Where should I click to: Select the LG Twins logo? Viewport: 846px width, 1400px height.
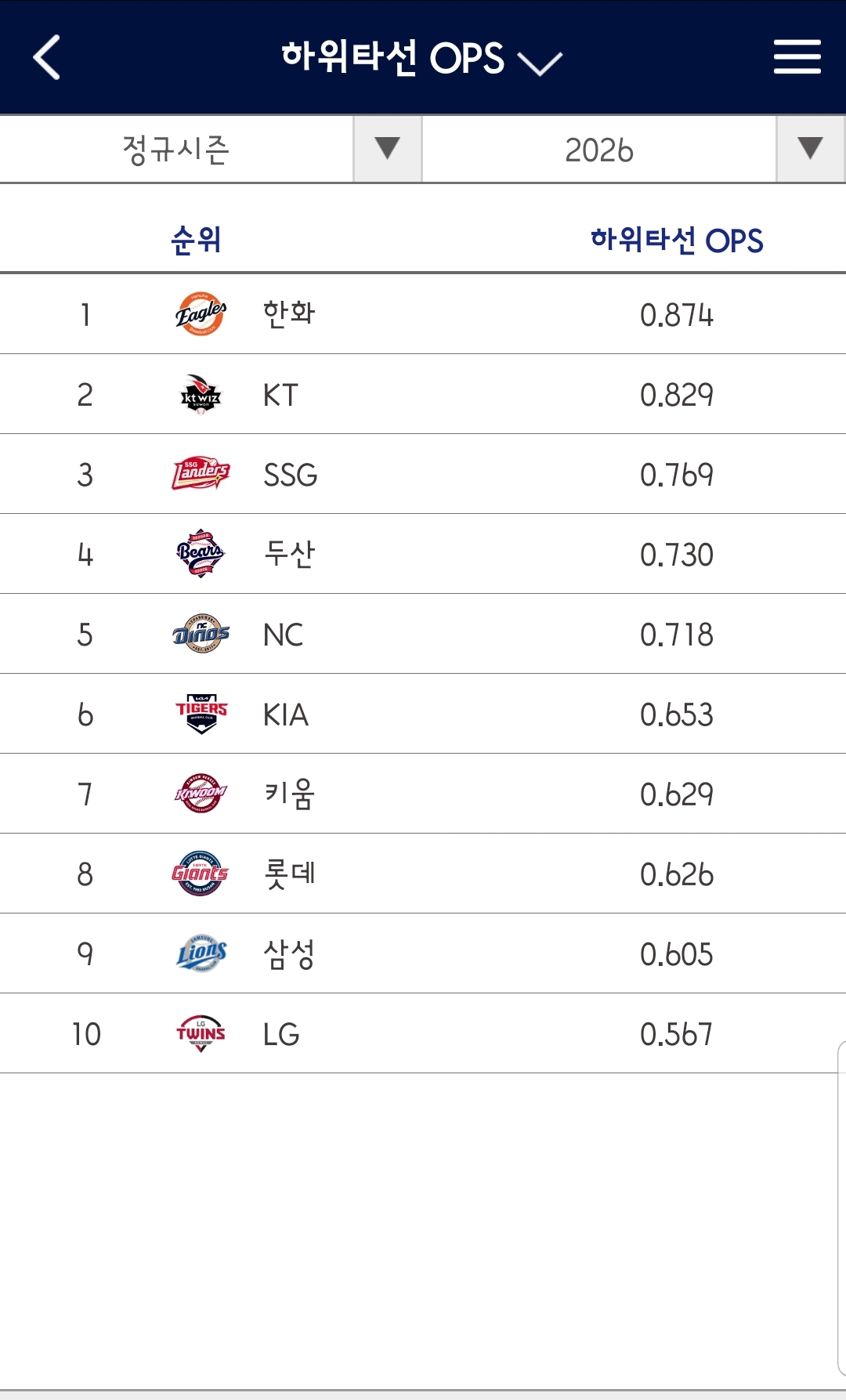201,1033
